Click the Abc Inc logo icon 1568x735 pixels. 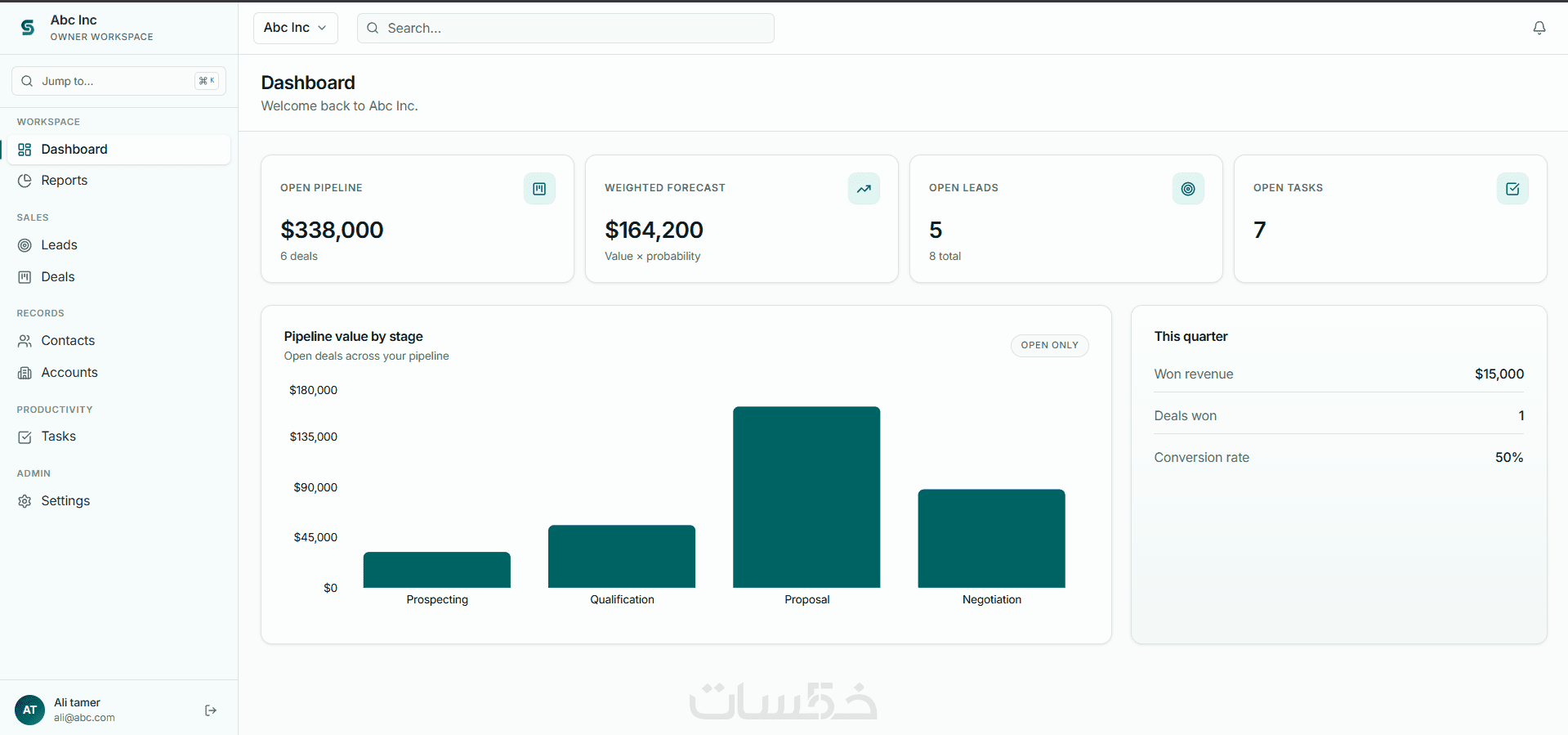click(28, 28)
